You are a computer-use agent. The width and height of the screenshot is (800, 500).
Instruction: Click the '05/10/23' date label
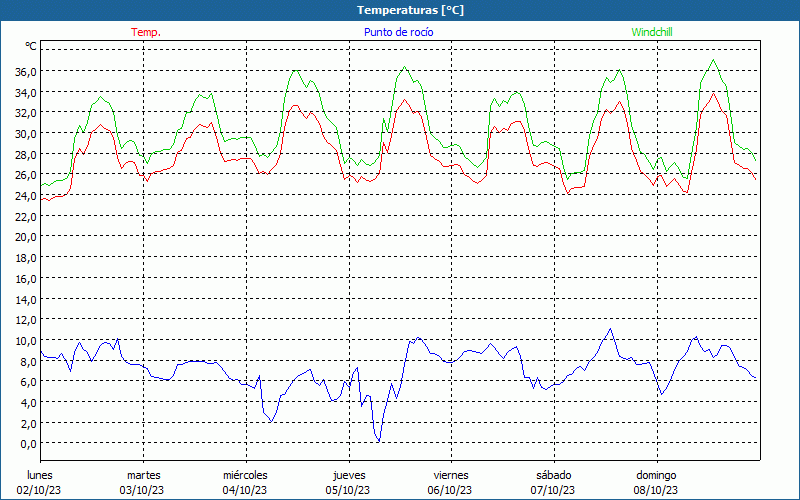tap(348, 490)
